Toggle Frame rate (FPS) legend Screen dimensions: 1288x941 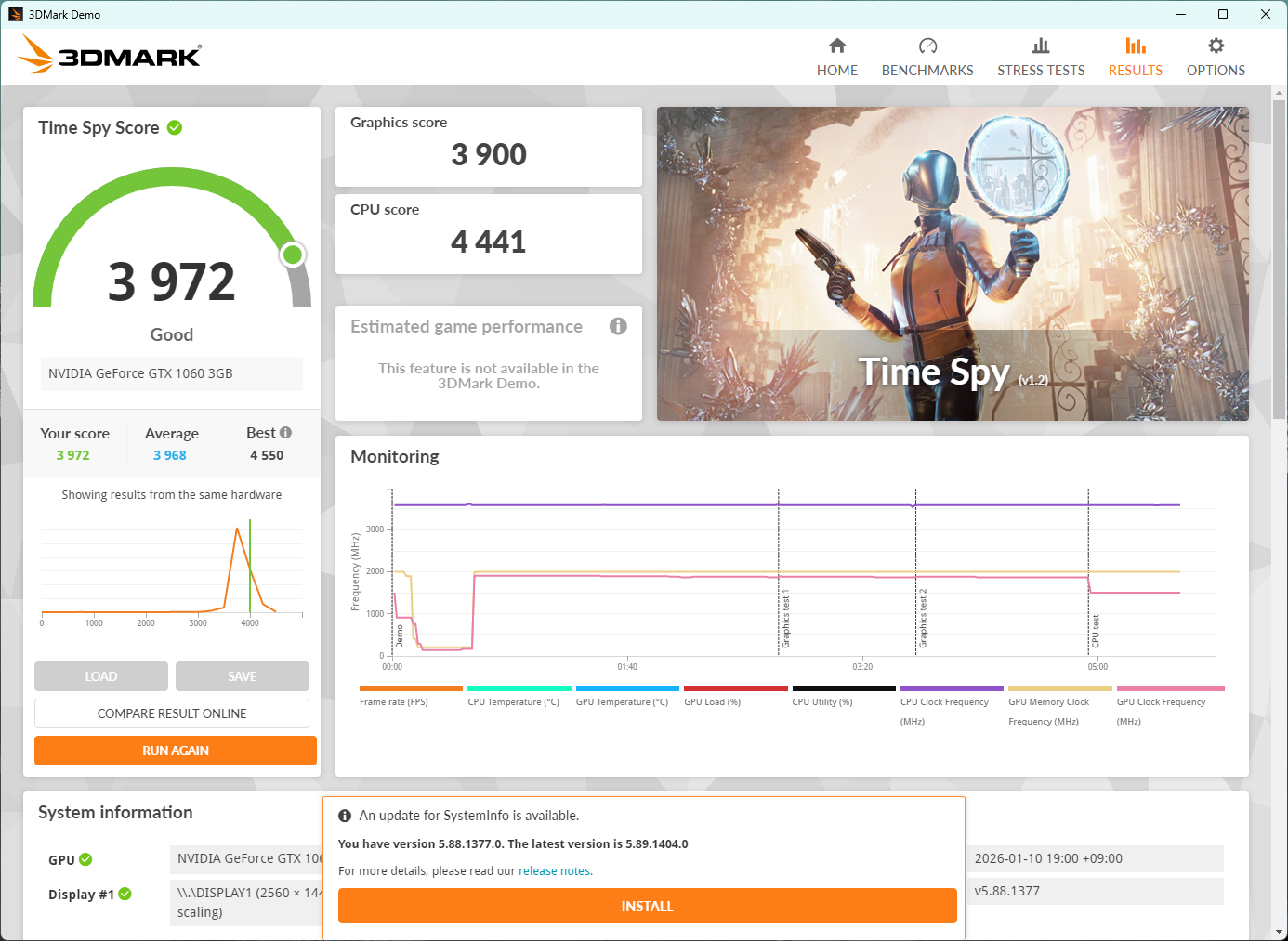click(410, 699)
